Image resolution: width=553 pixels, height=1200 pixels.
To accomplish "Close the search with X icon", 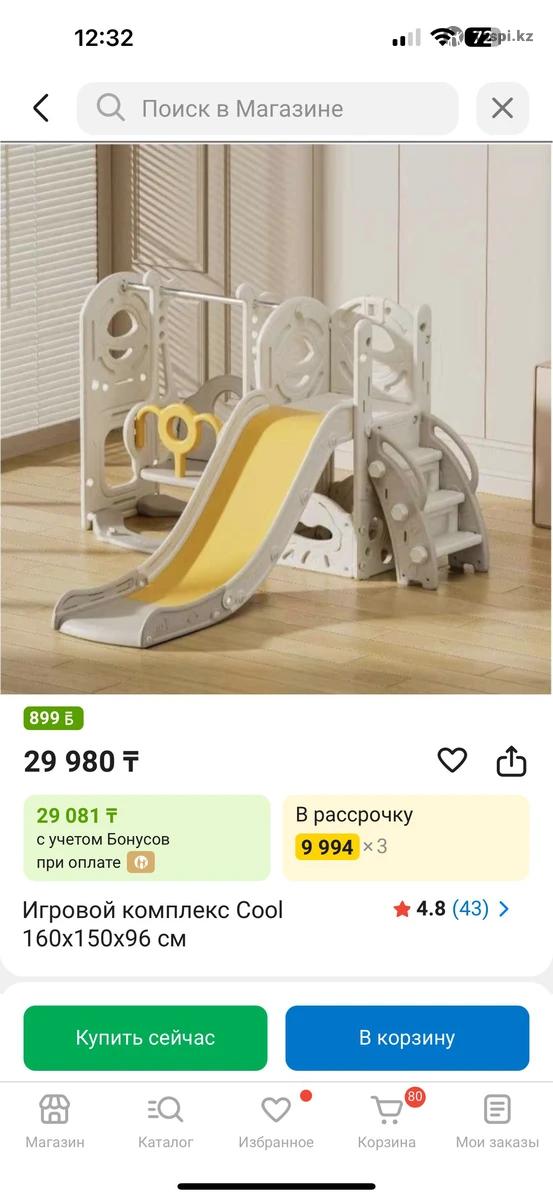I will 502,108.
